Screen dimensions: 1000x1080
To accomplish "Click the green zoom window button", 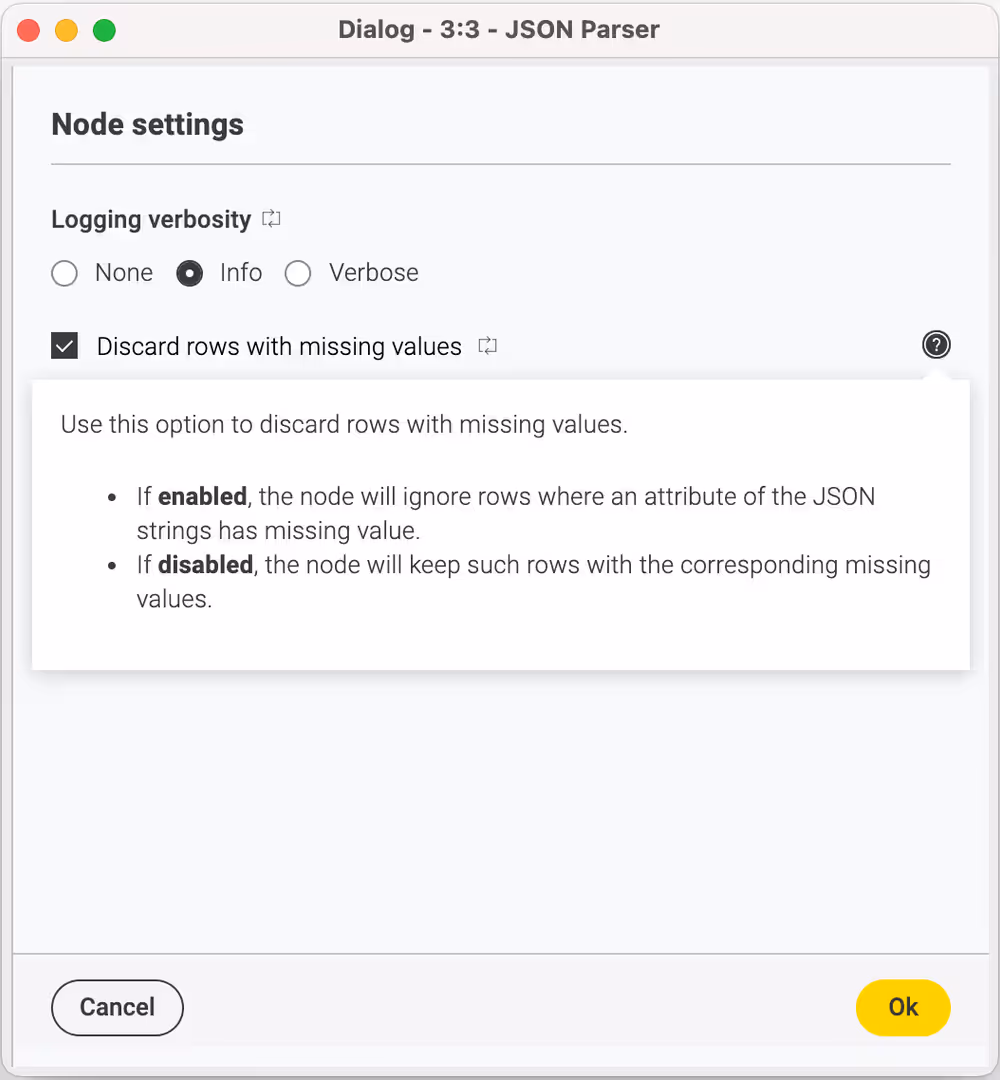I will point(102,30).
